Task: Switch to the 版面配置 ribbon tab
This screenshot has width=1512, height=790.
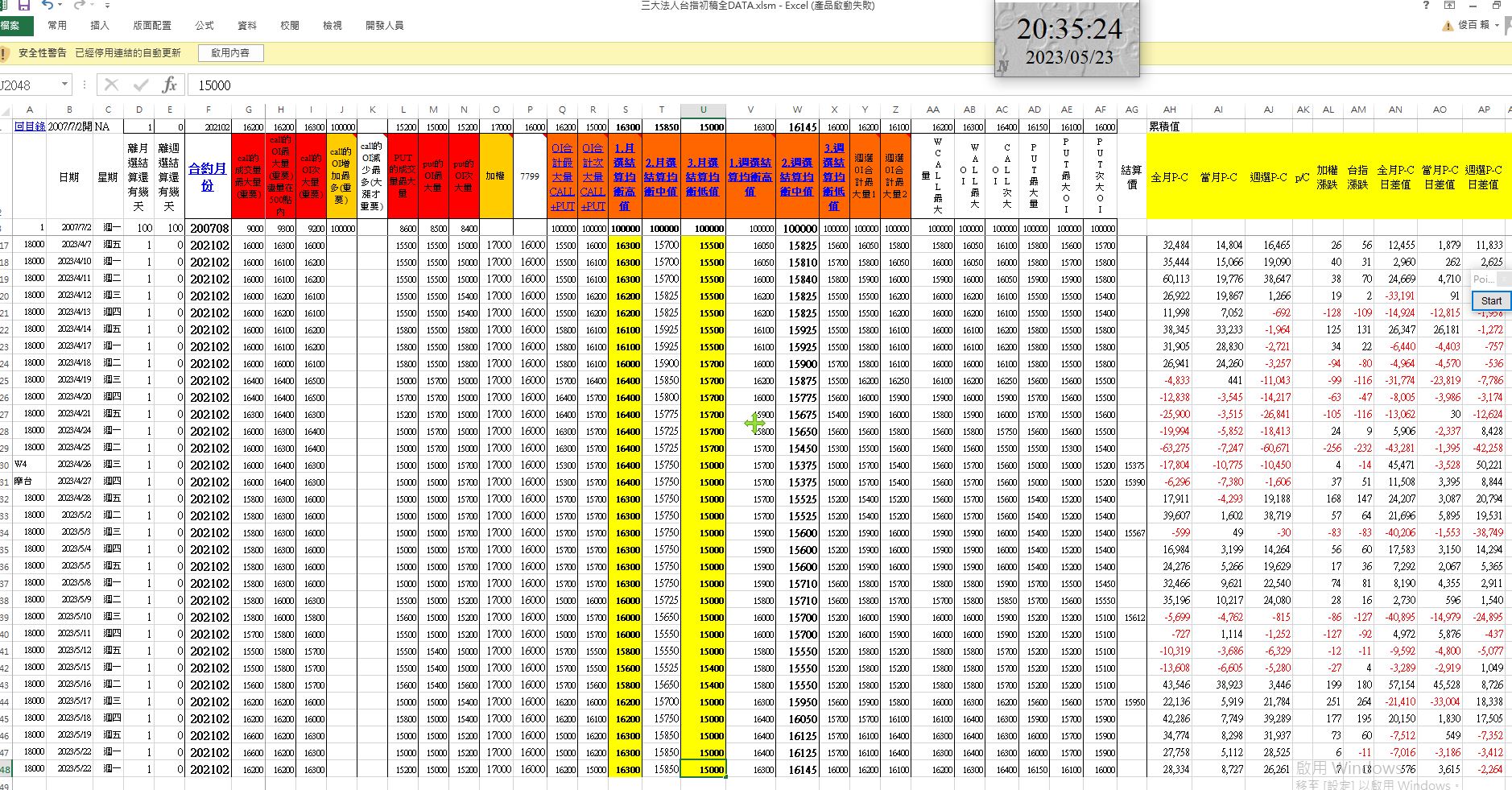Action: [151, 26]
